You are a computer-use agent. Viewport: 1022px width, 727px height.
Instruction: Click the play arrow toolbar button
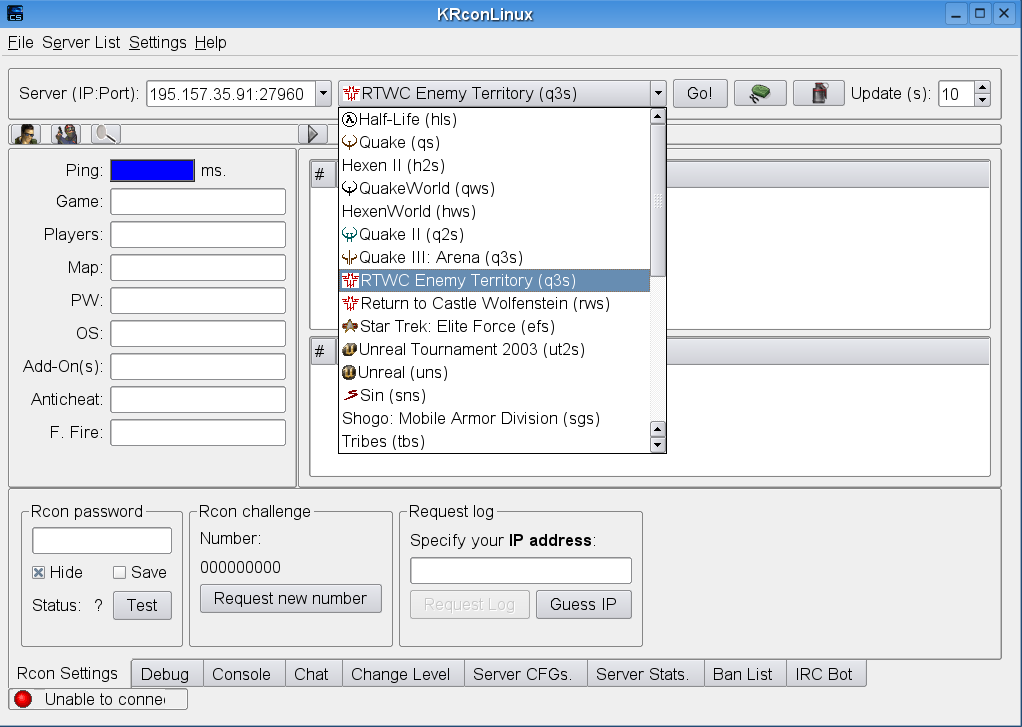pos(313,134)
